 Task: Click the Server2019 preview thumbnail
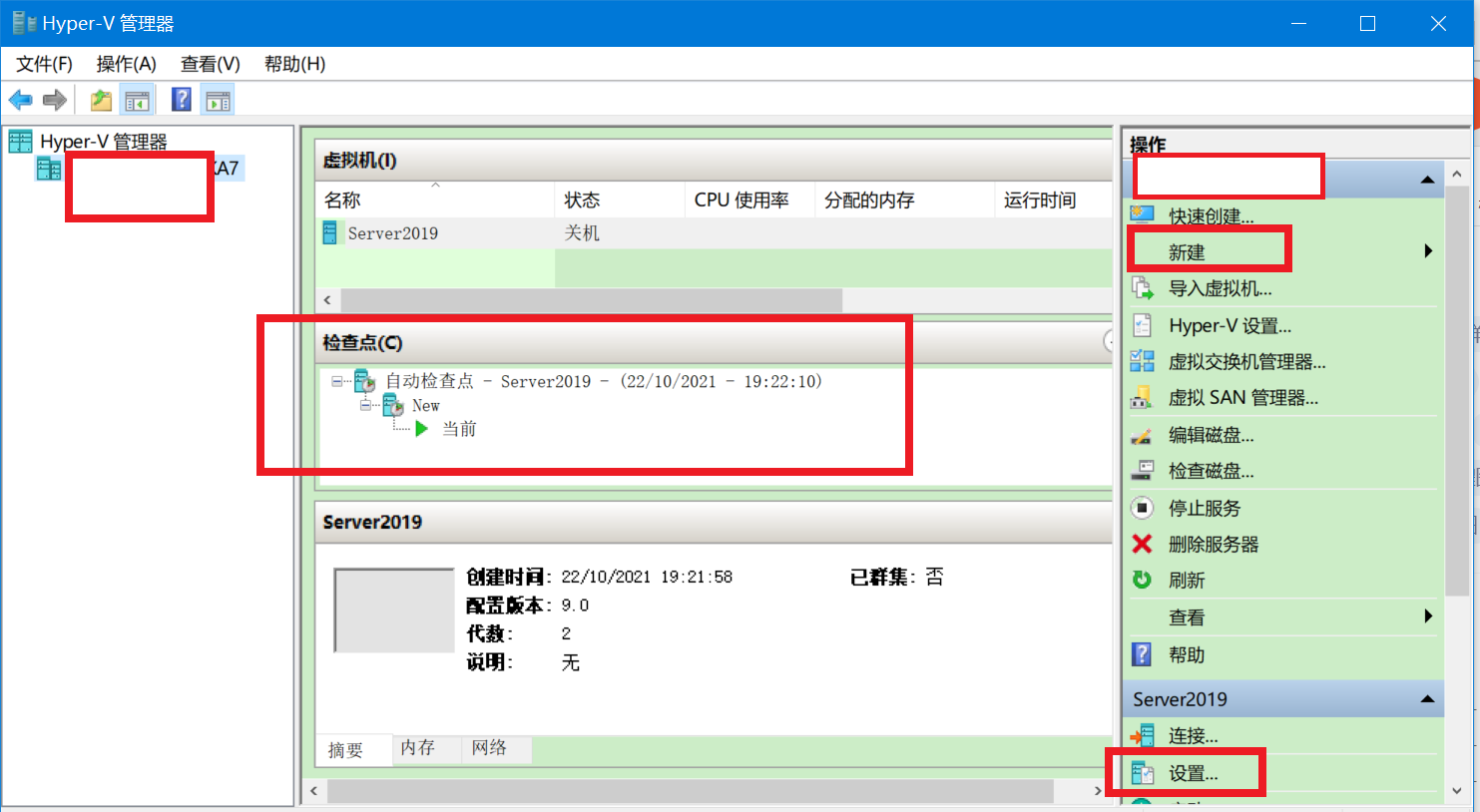click(394, 609)
